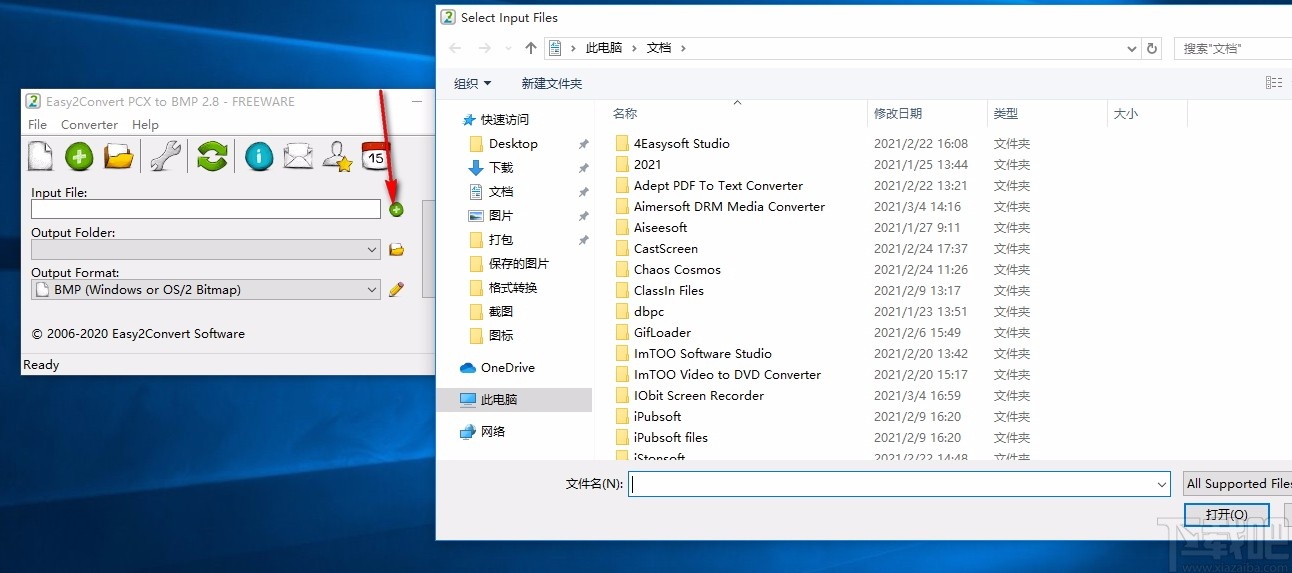Viewport: 1292px width, 573px height.
Task: Select 图标 in navigation pane
Action: click(x=501, y=336)
